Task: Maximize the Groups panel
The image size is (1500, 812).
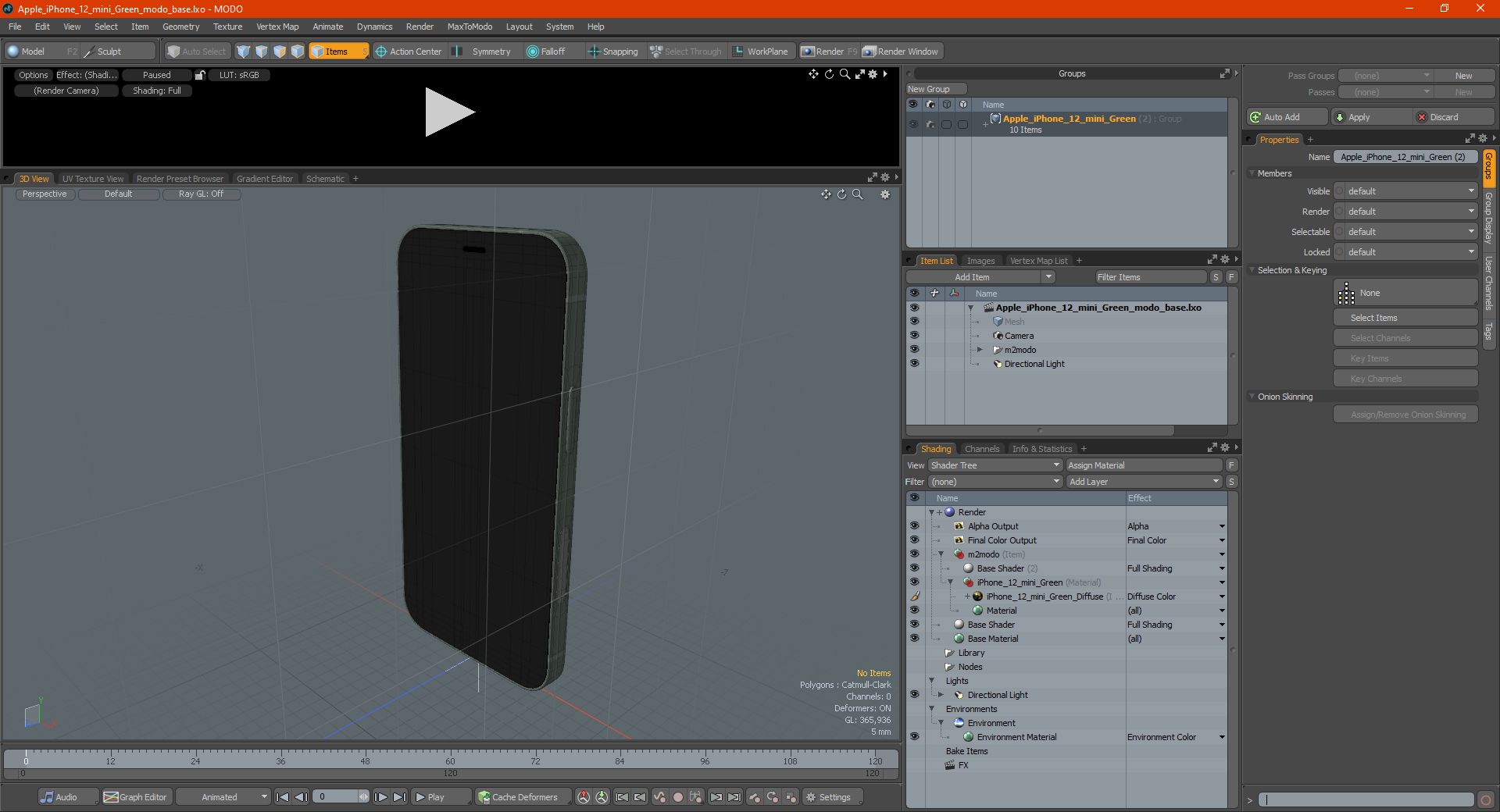Action: coord(1224,73)
